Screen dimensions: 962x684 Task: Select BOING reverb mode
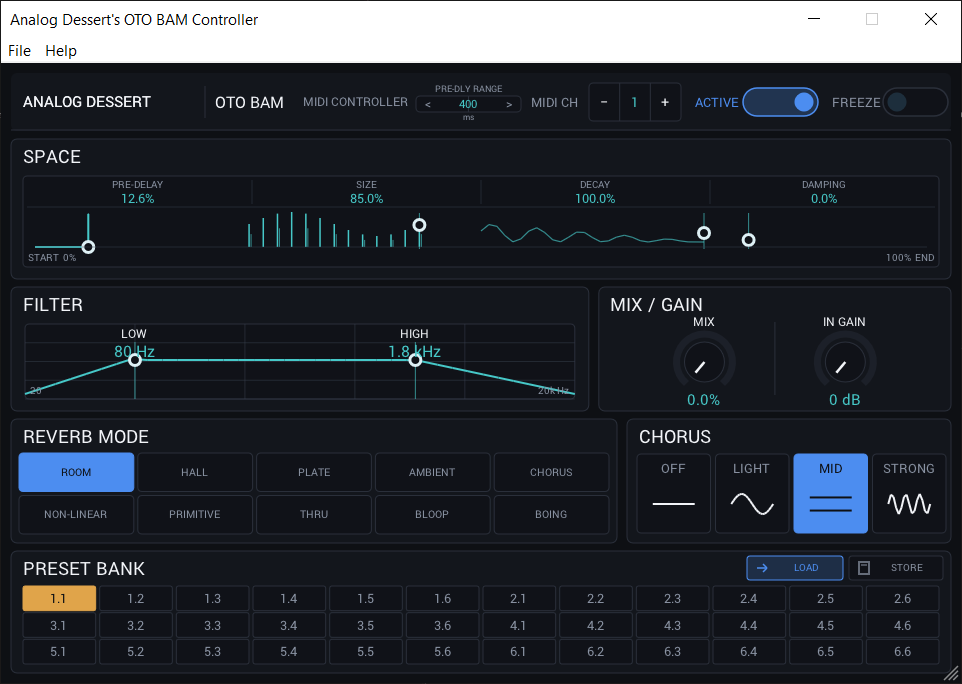tap(551, 514)
